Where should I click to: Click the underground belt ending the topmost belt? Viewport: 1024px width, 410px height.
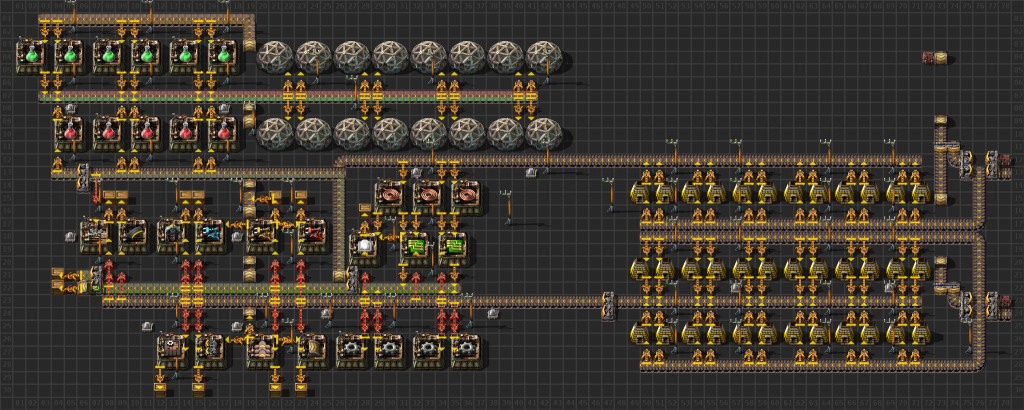tap(249, 44)
